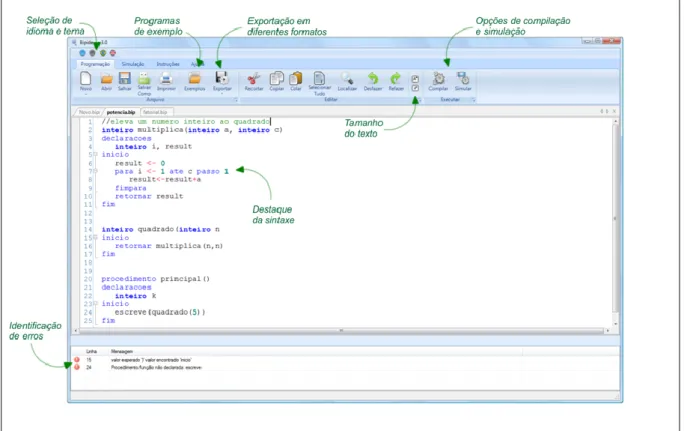Select the Novo.bip document tab
Viewport: 684px width, 431px height.
89,112
